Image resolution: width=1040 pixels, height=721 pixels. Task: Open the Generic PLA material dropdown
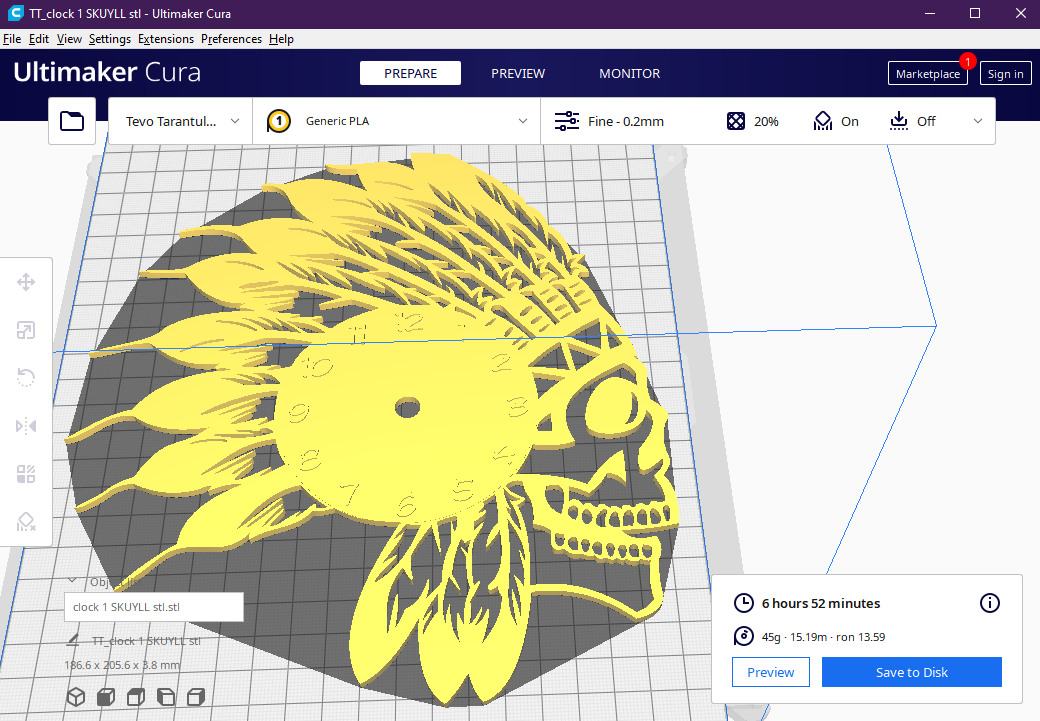(396, 121)
